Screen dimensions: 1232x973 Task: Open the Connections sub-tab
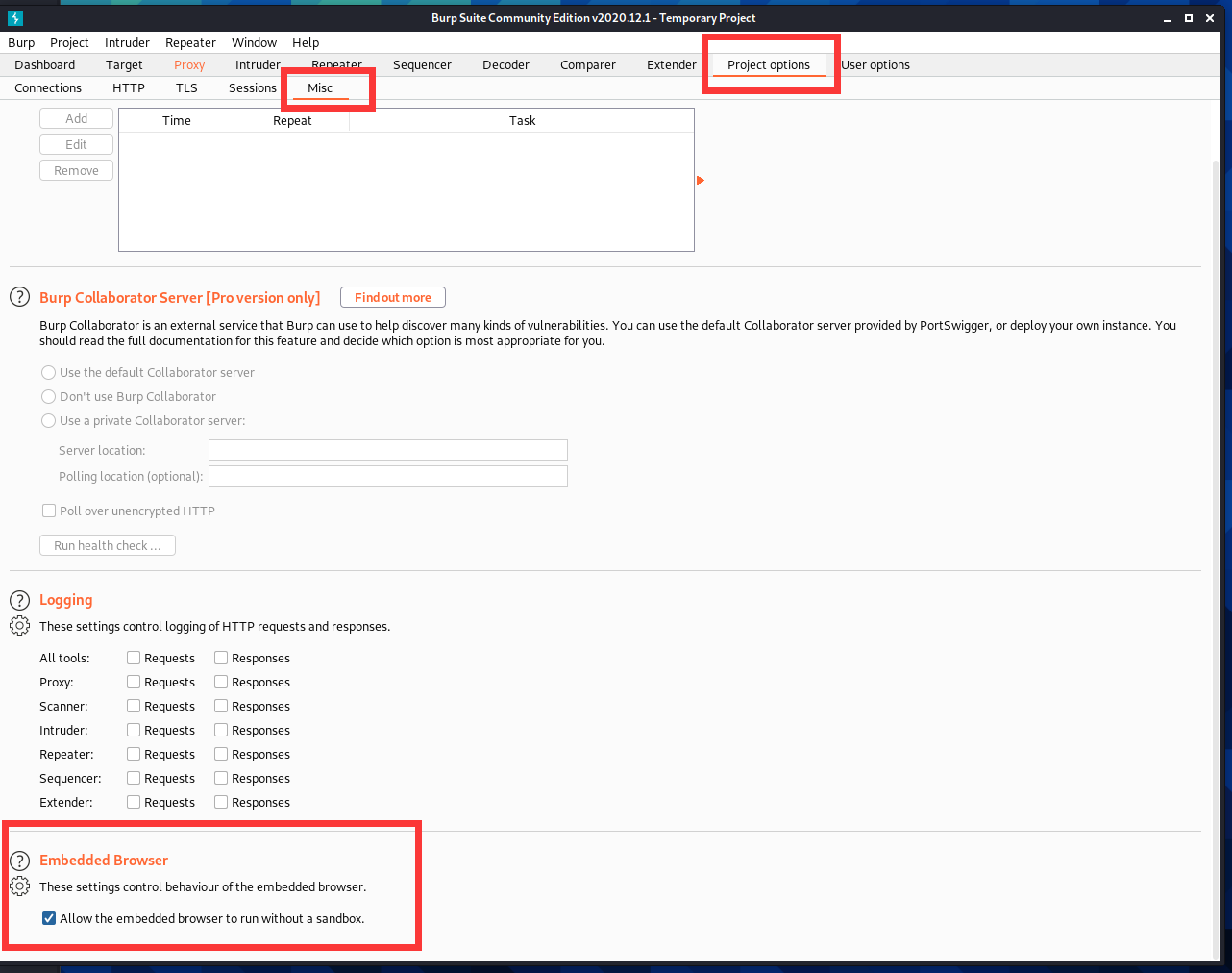[x=48, y=88]
